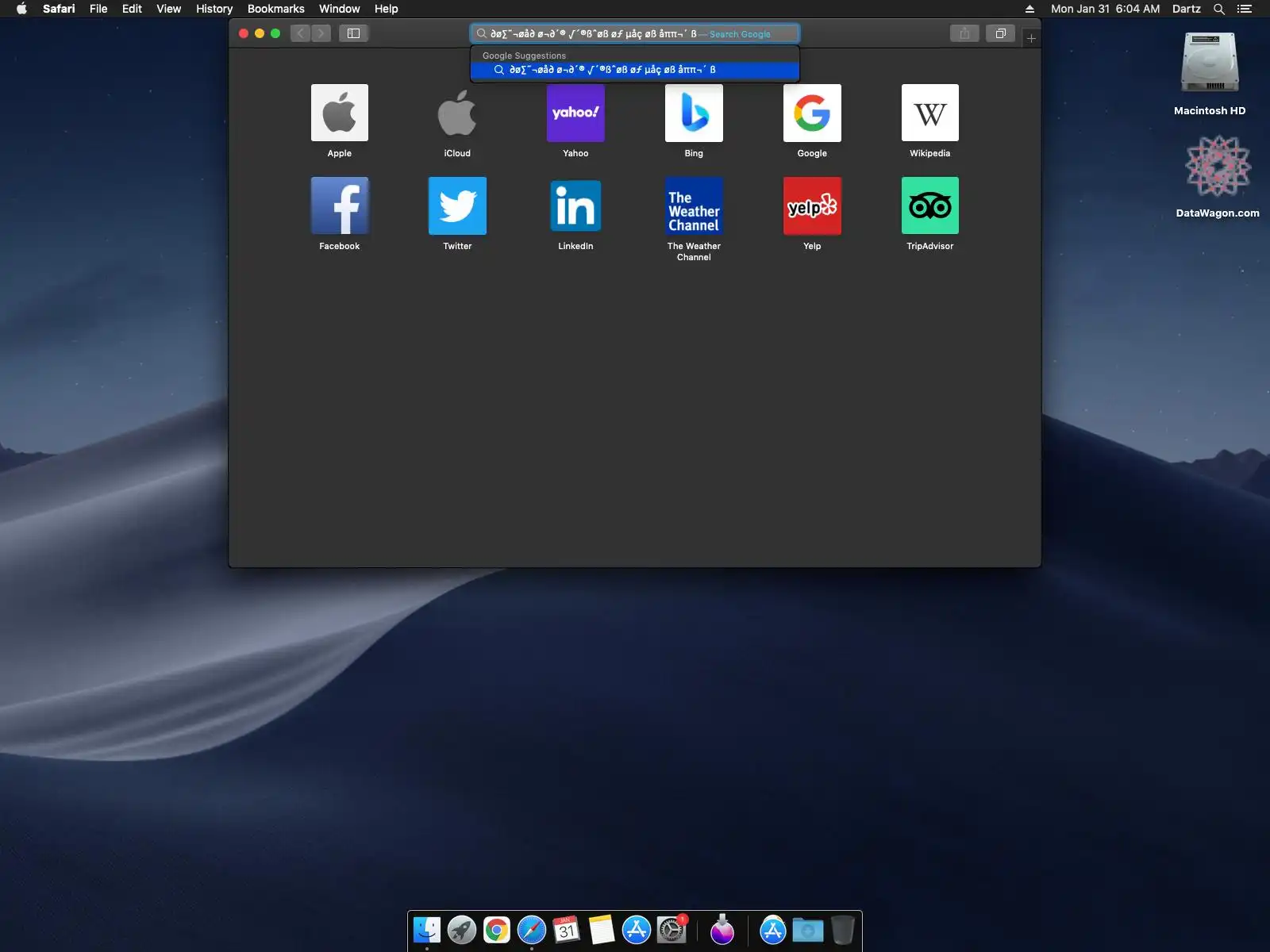The width and height of the screenshot is (1270, 952).
Task: Click the Safari compass icon in the Dock
Action: 532,929
